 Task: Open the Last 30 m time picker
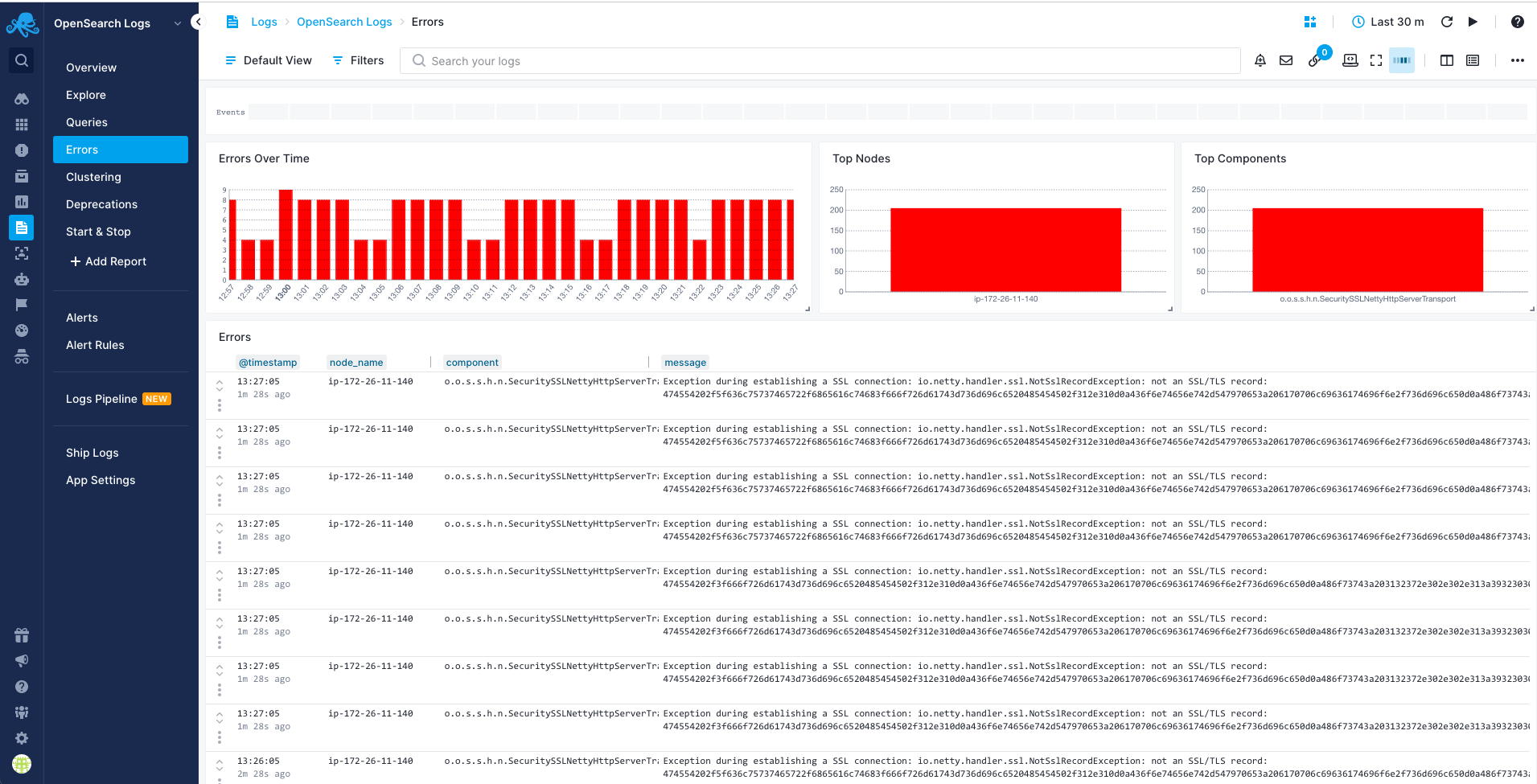click(x=1388, y=22)
